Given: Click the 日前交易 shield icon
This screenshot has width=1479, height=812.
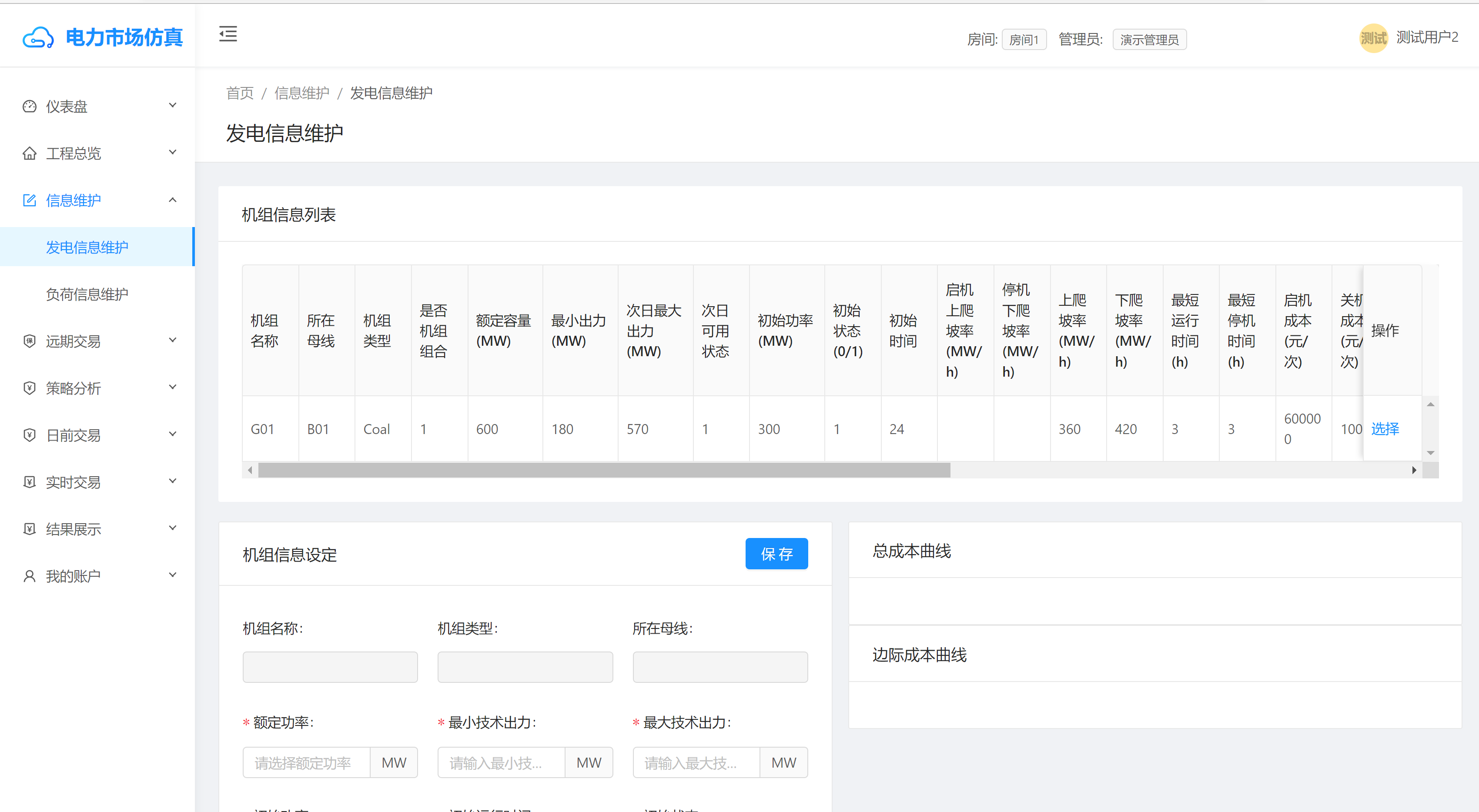Looking at the screenshot, I should pos(29,435).
